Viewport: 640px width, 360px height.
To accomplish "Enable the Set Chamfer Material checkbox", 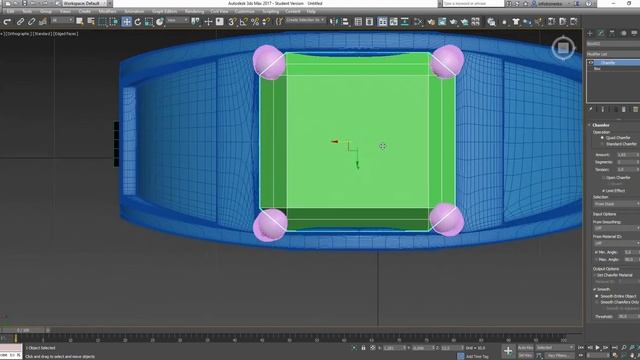I will point(595,275).
